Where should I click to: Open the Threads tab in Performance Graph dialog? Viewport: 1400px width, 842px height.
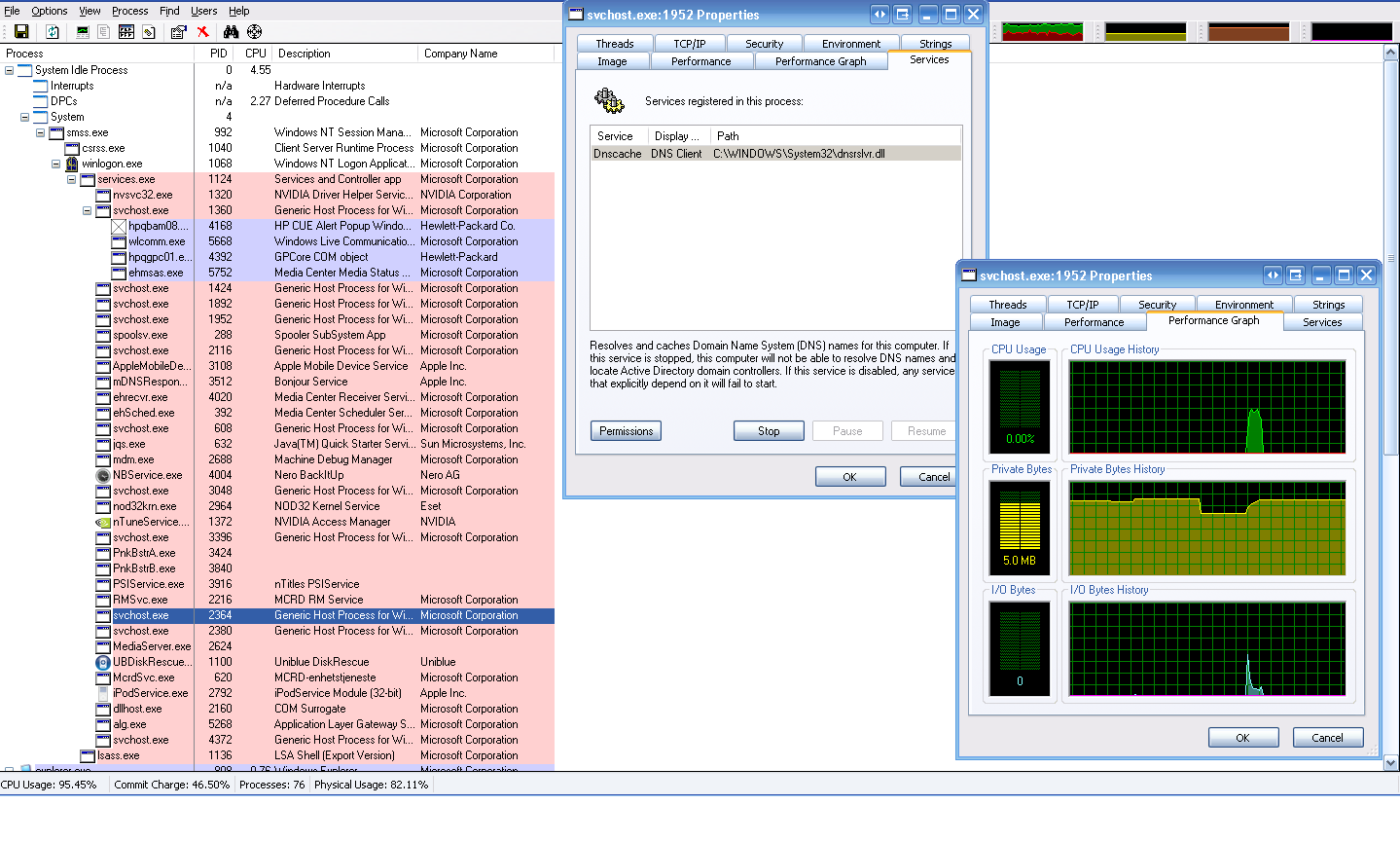tap(1007, 305)
